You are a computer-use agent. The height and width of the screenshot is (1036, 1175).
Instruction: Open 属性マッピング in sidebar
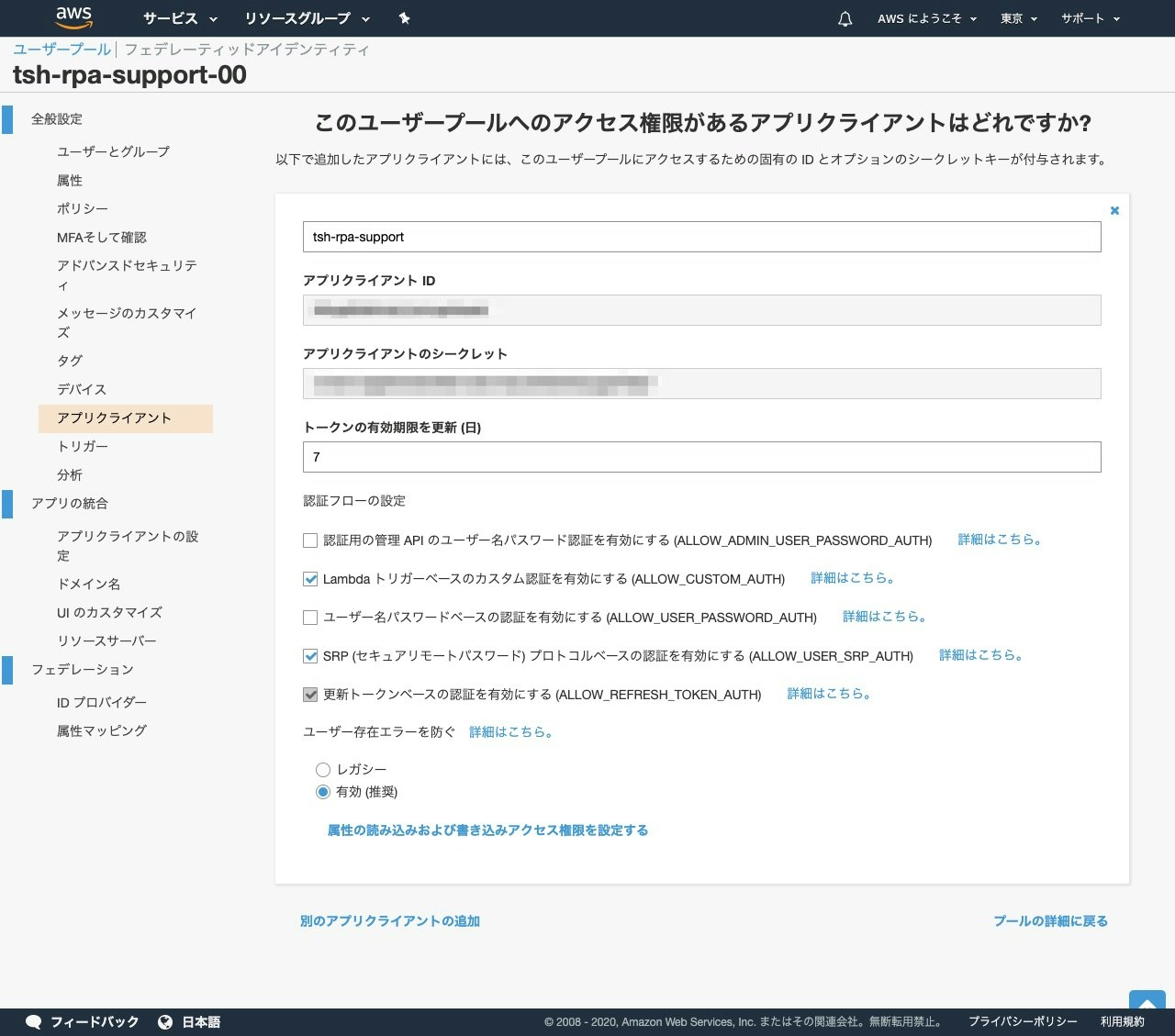(x=102, y=730)
